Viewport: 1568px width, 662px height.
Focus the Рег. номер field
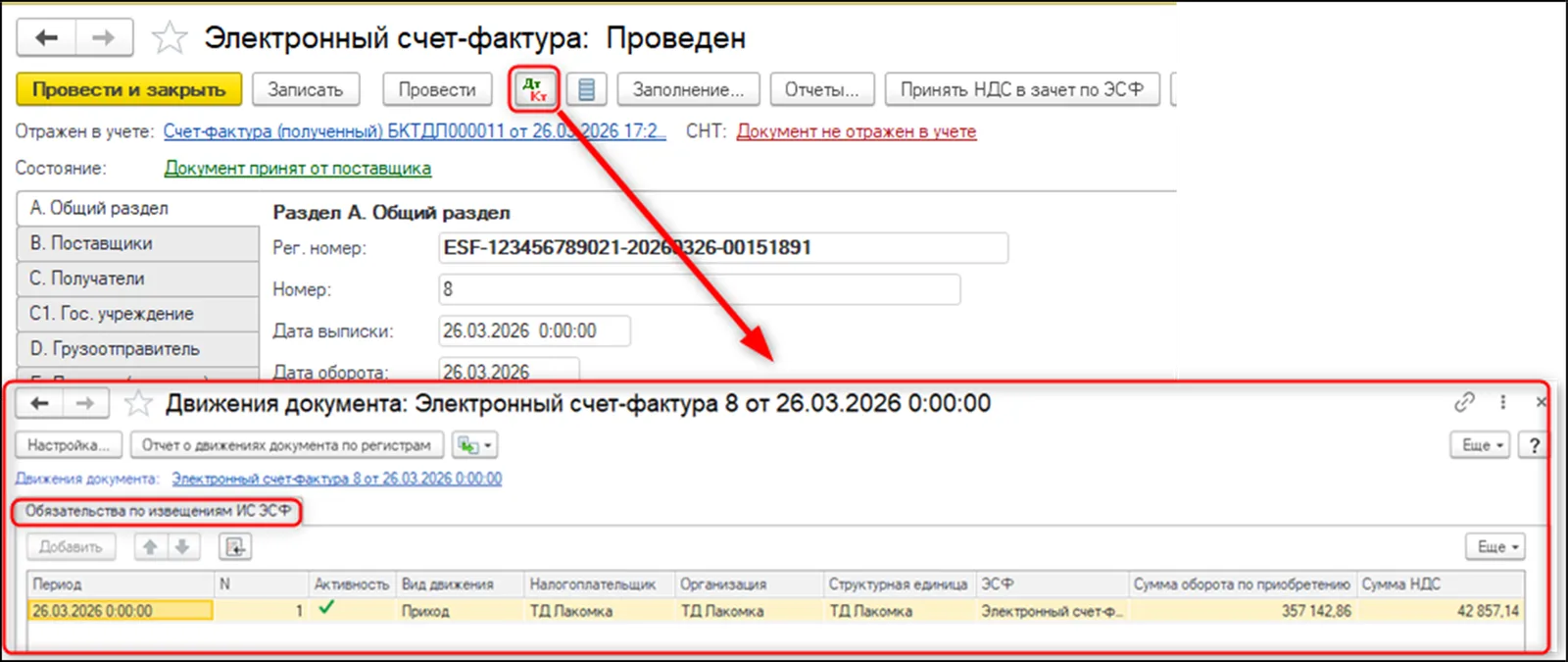click(x=723, y=248)
